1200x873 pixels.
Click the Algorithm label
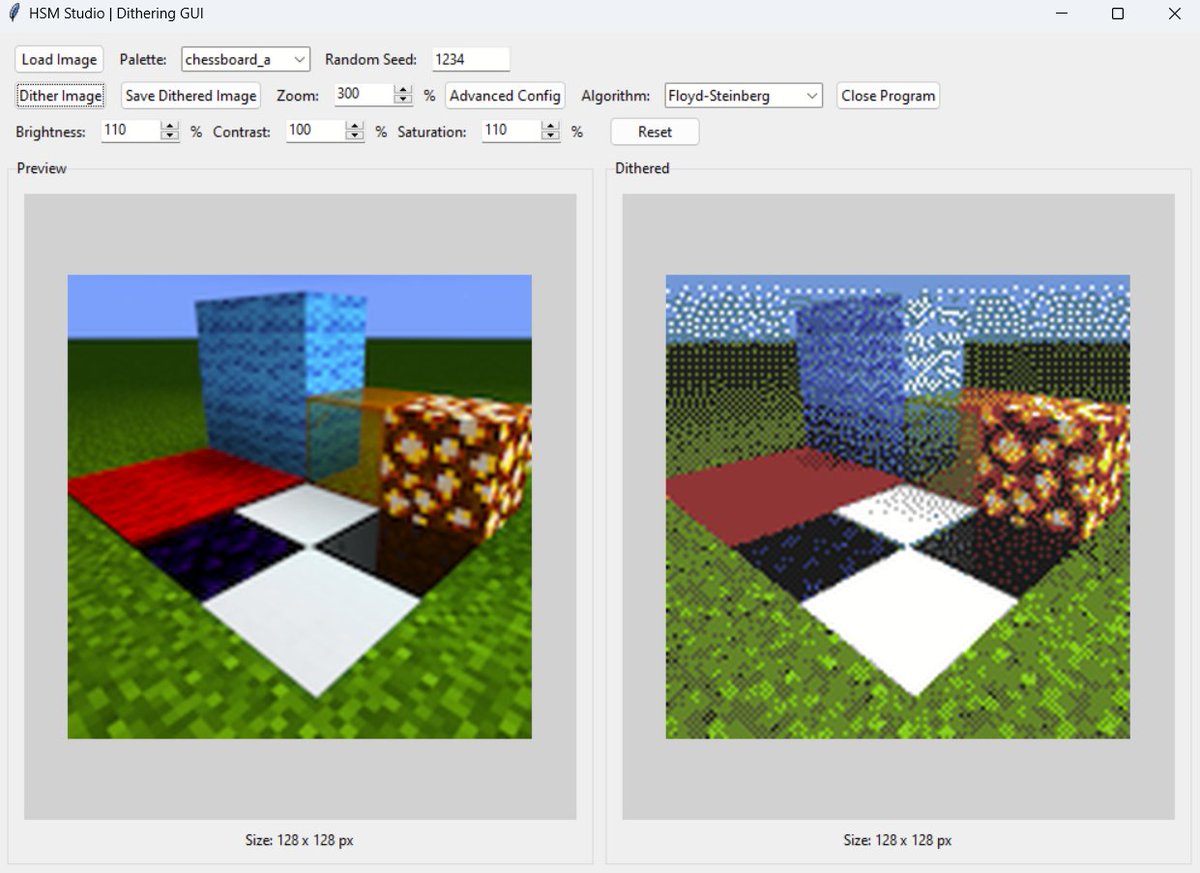(616, 96)
